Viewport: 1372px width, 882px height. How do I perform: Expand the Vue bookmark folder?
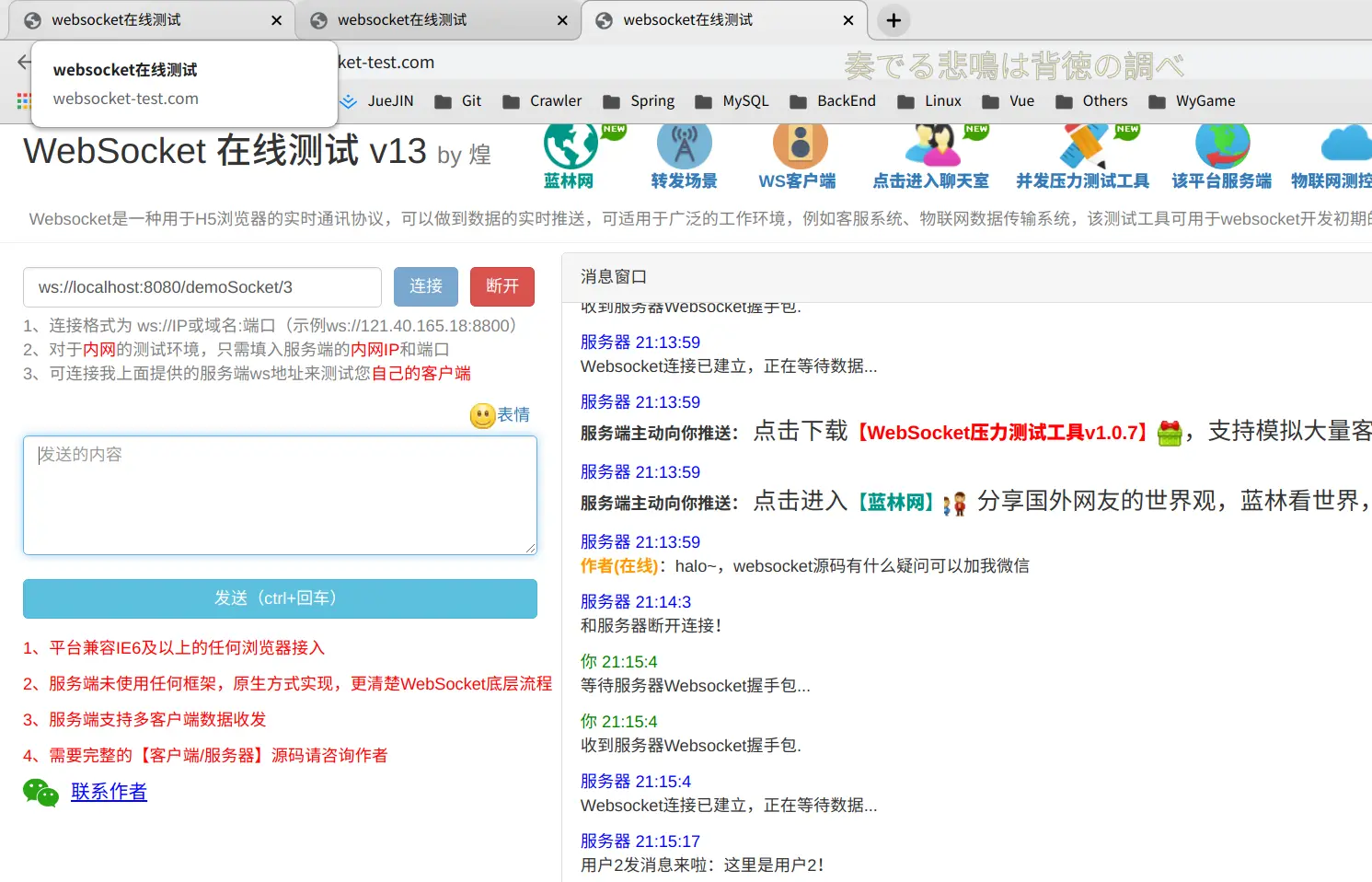click(x=1009, y=101)
